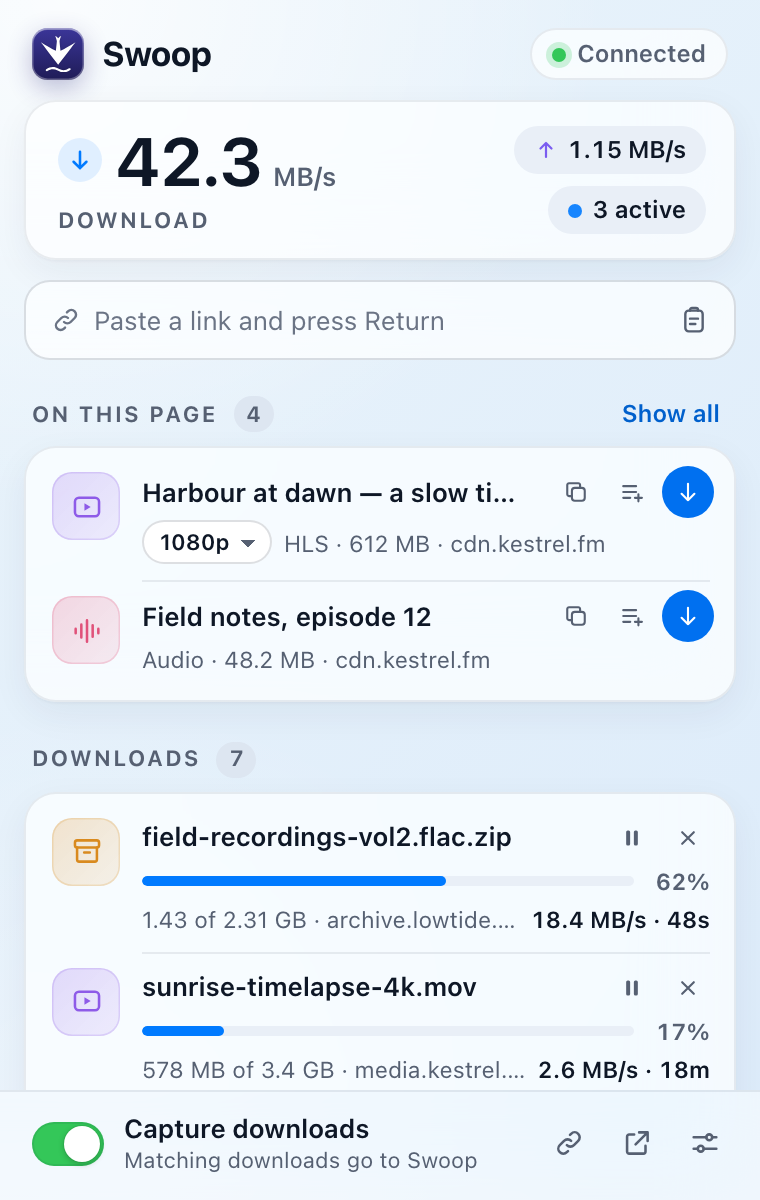Open Show all on this page
The width and height of the screenshot is (760, 1200).
[x=671, y=414]
